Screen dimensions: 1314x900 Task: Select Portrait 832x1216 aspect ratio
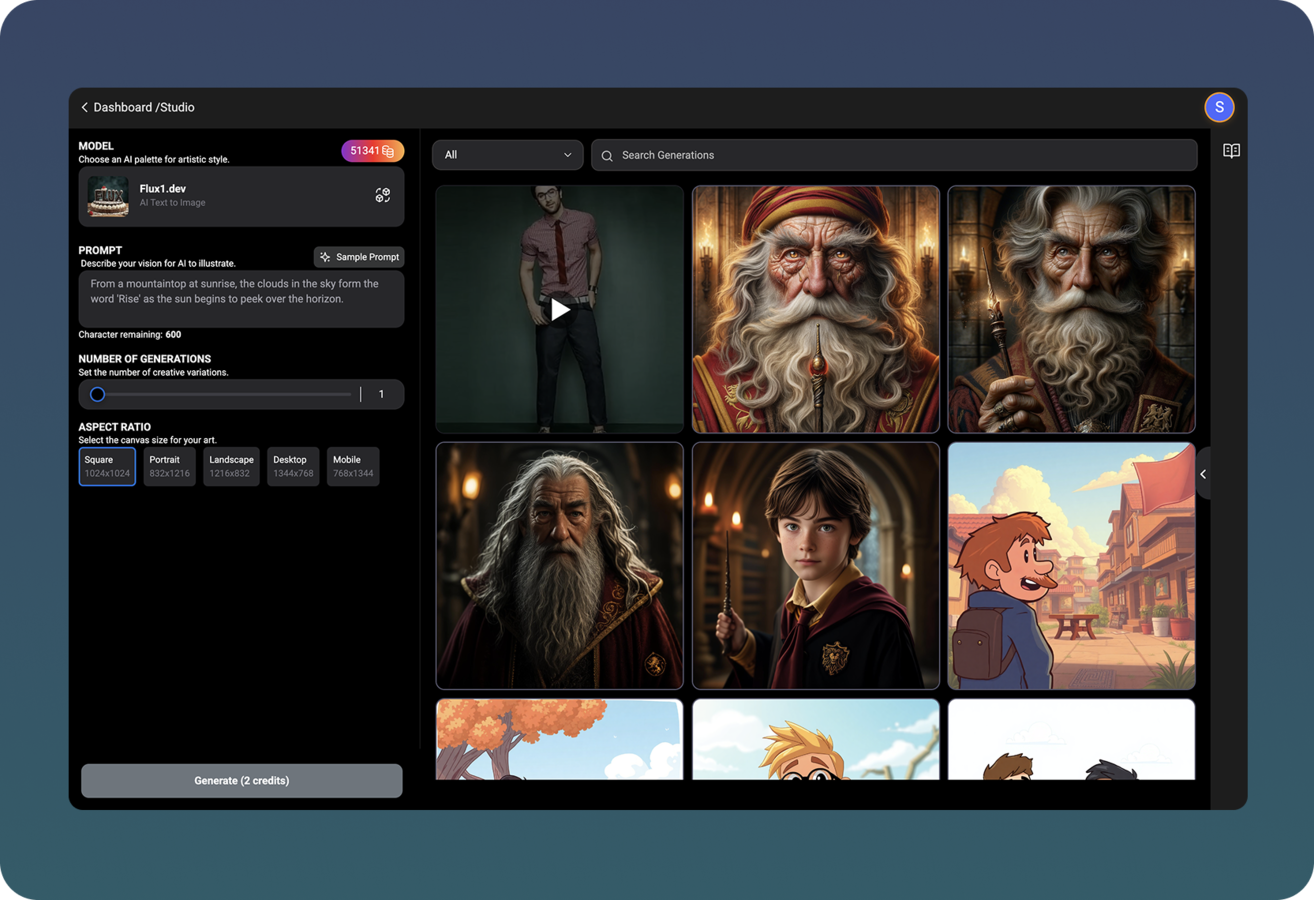pos(169,466)
